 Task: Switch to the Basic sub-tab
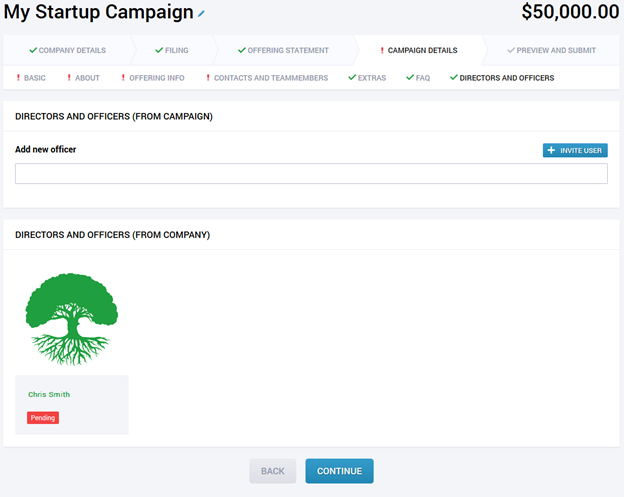click(x=31, y=78)
